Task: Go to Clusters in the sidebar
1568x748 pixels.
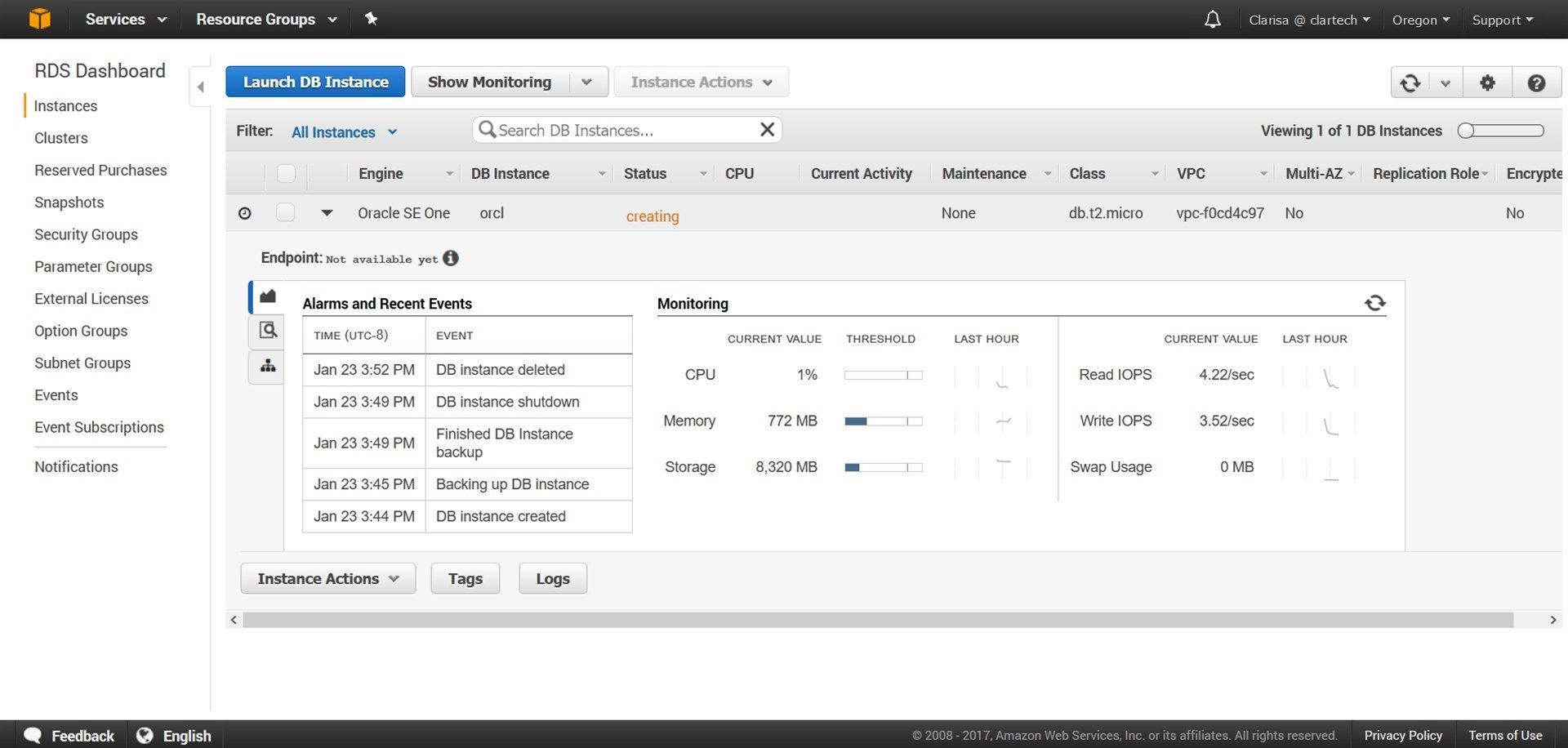Action: [x=61, y=138]
